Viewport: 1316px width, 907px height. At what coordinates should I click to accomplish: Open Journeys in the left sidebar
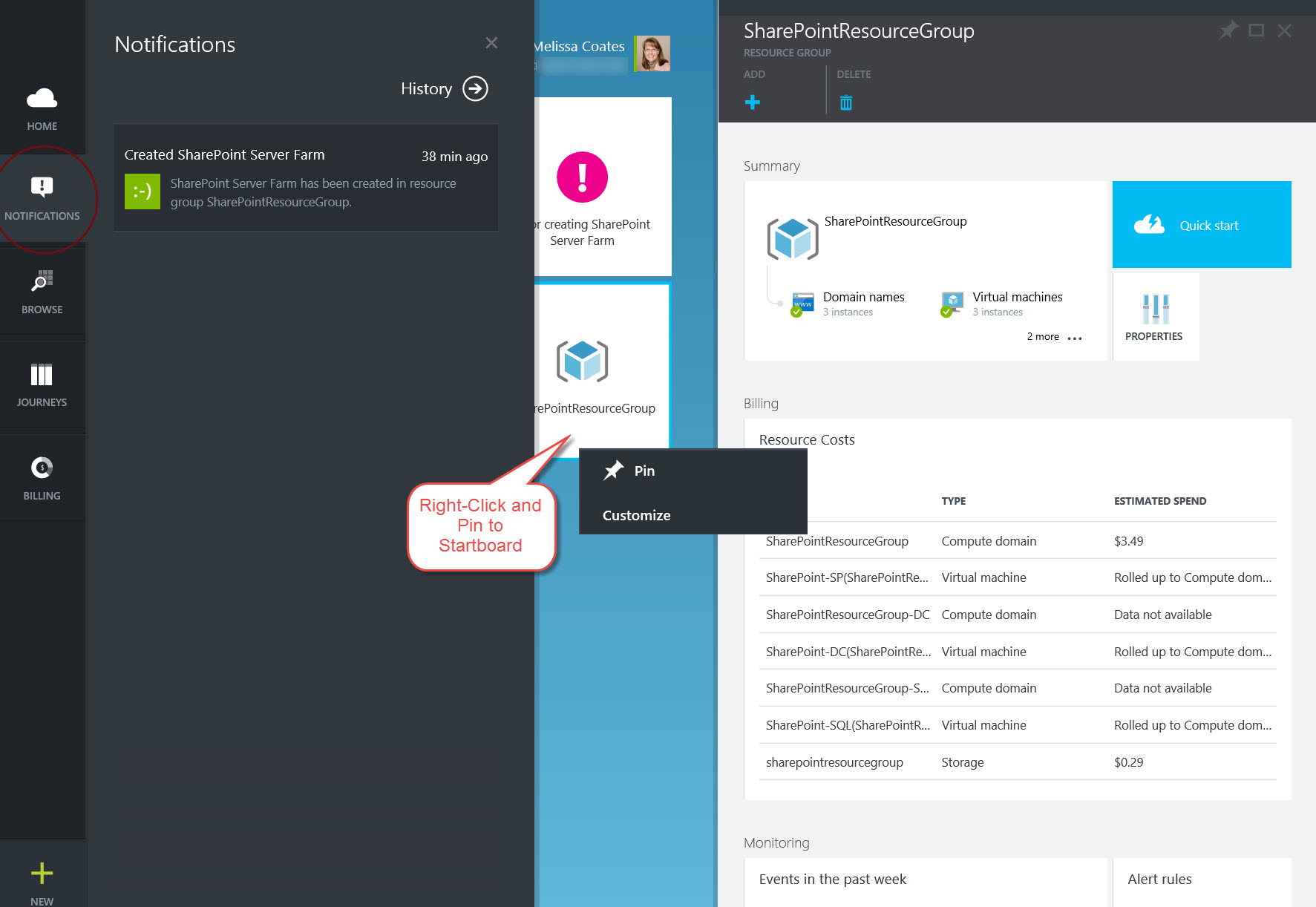click(42, 385)
